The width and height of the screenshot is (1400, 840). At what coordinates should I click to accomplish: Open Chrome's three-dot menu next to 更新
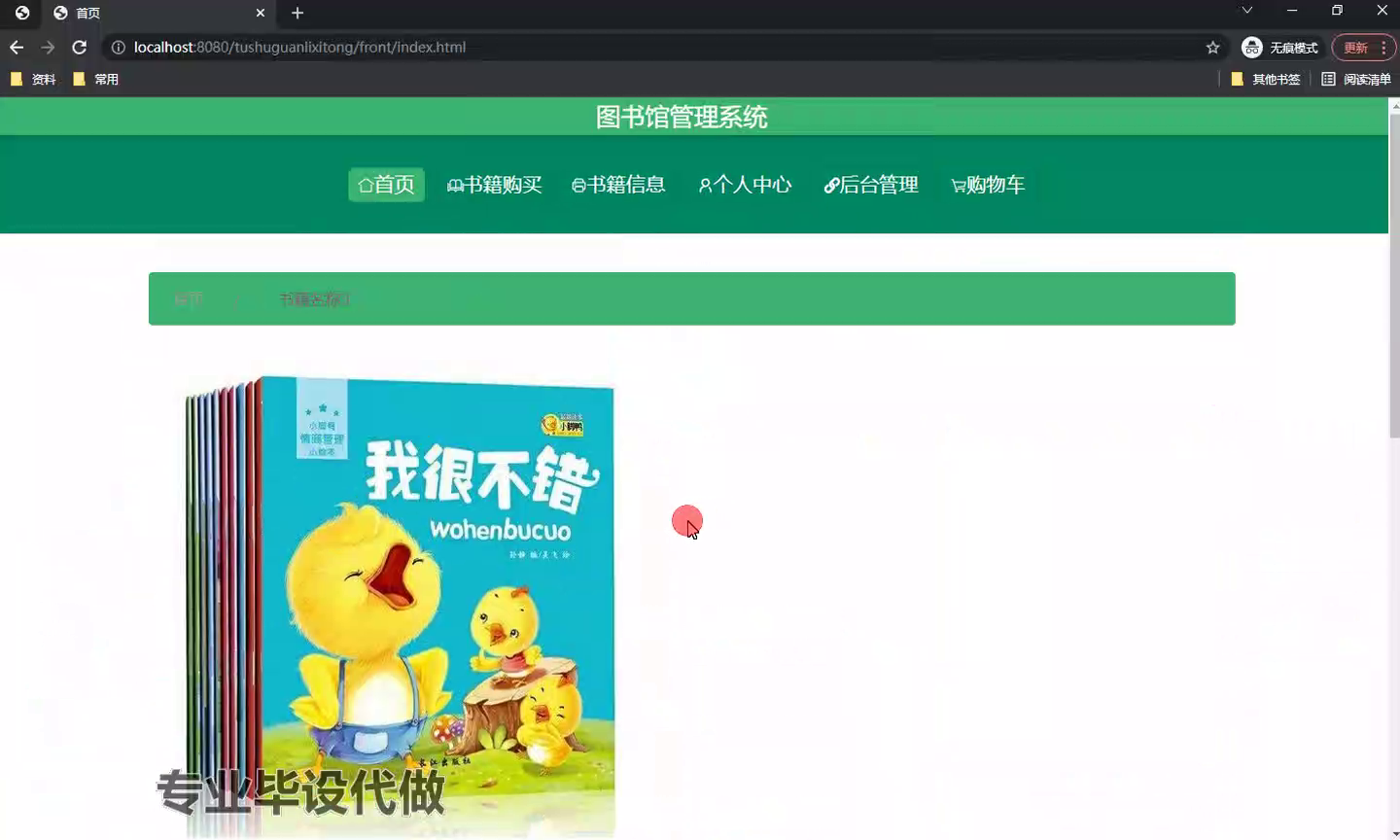pyautogui.click(x=1382, y=47)
